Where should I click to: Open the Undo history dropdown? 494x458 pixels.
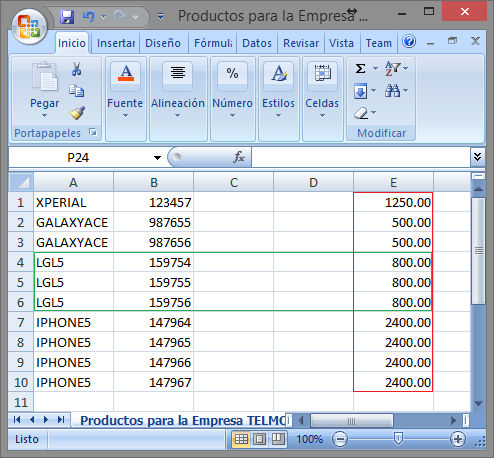(103, 17)
